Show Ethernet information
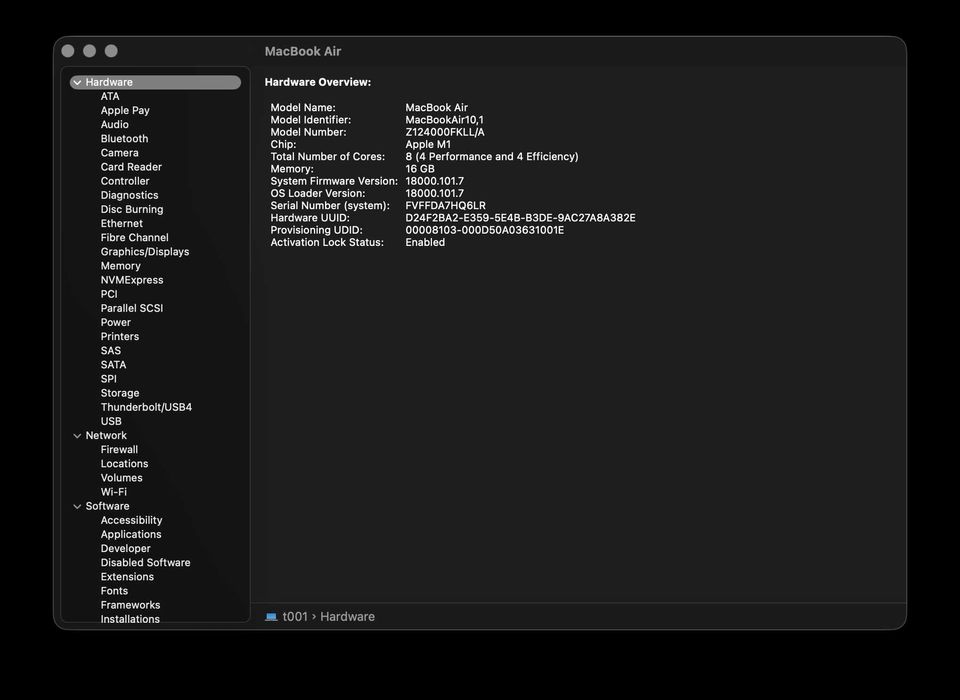The image size is (960, 700). click(122, 224)
